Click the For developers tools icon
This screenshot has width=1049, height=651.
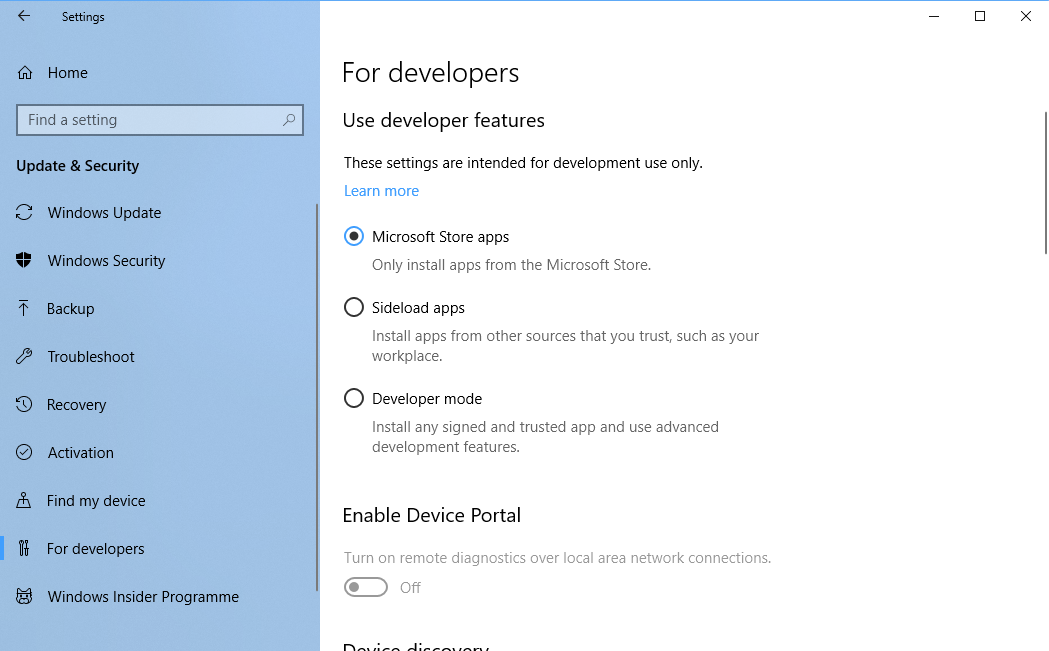tap(24, 549)
